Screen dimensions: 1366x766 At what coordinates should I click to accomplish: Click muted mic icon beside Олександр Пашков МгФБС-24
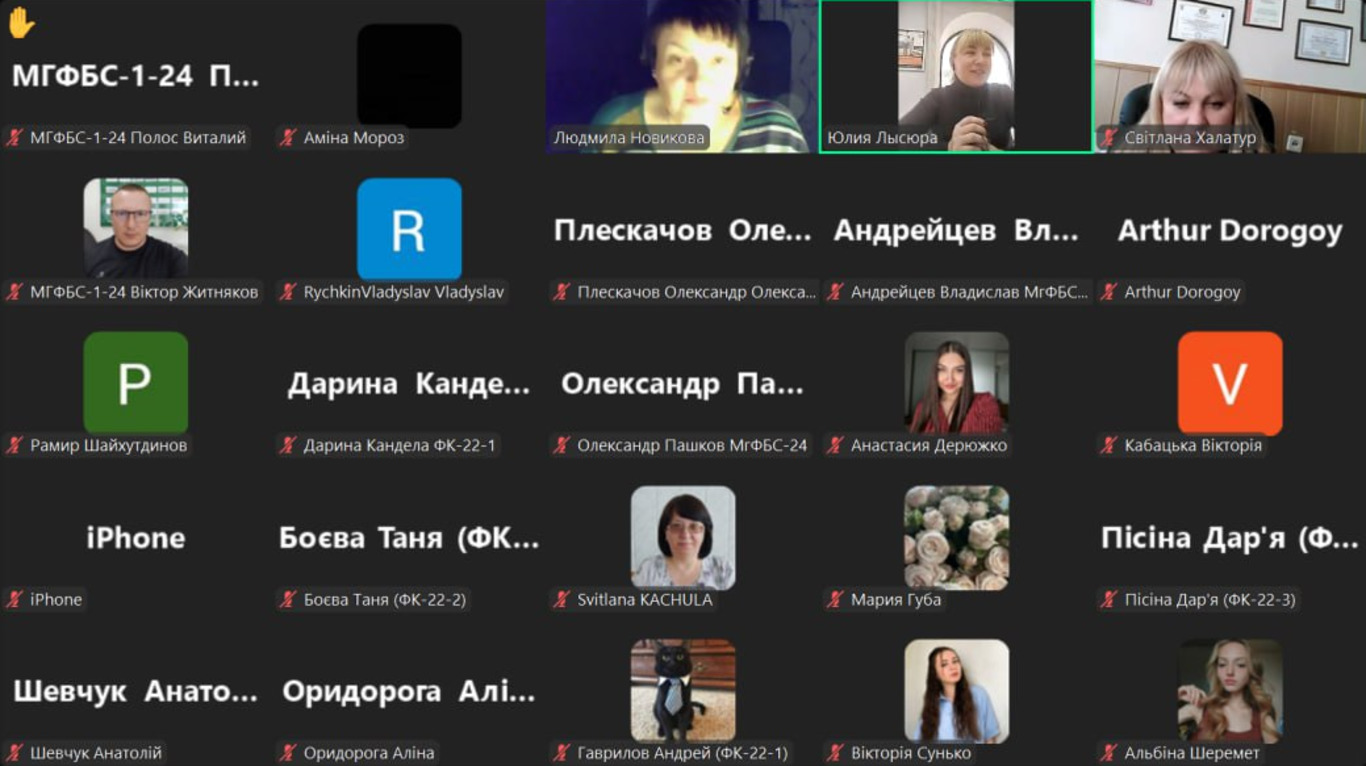tap(562, 445)
